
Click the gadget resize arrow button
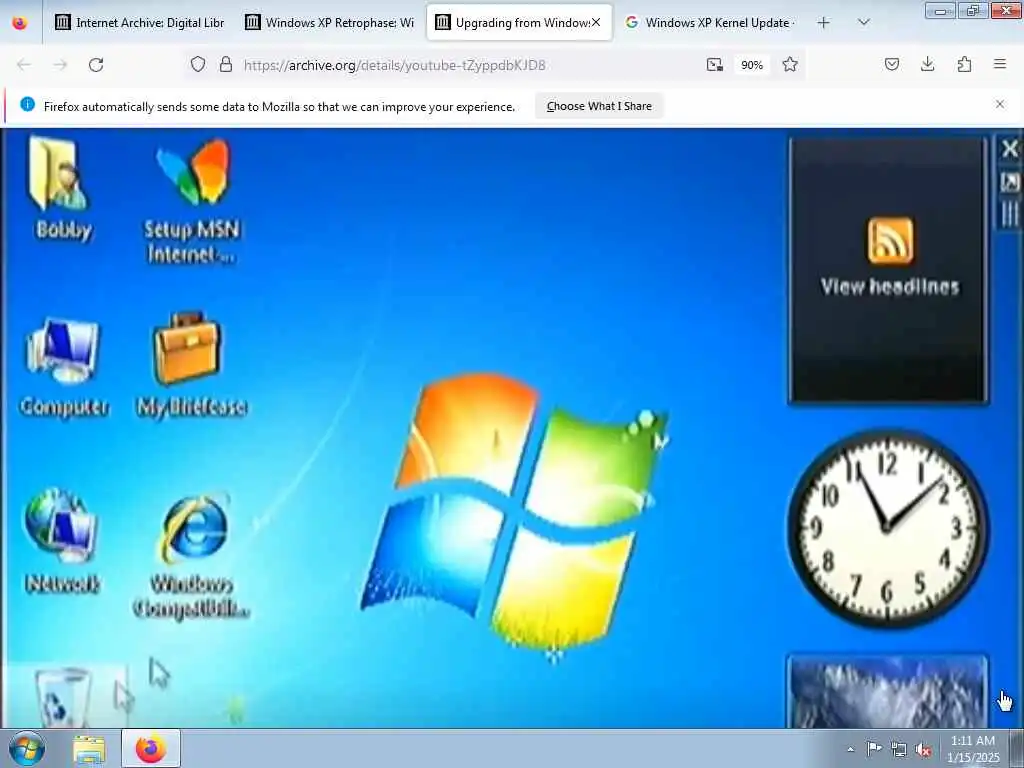coord(1010,182)
